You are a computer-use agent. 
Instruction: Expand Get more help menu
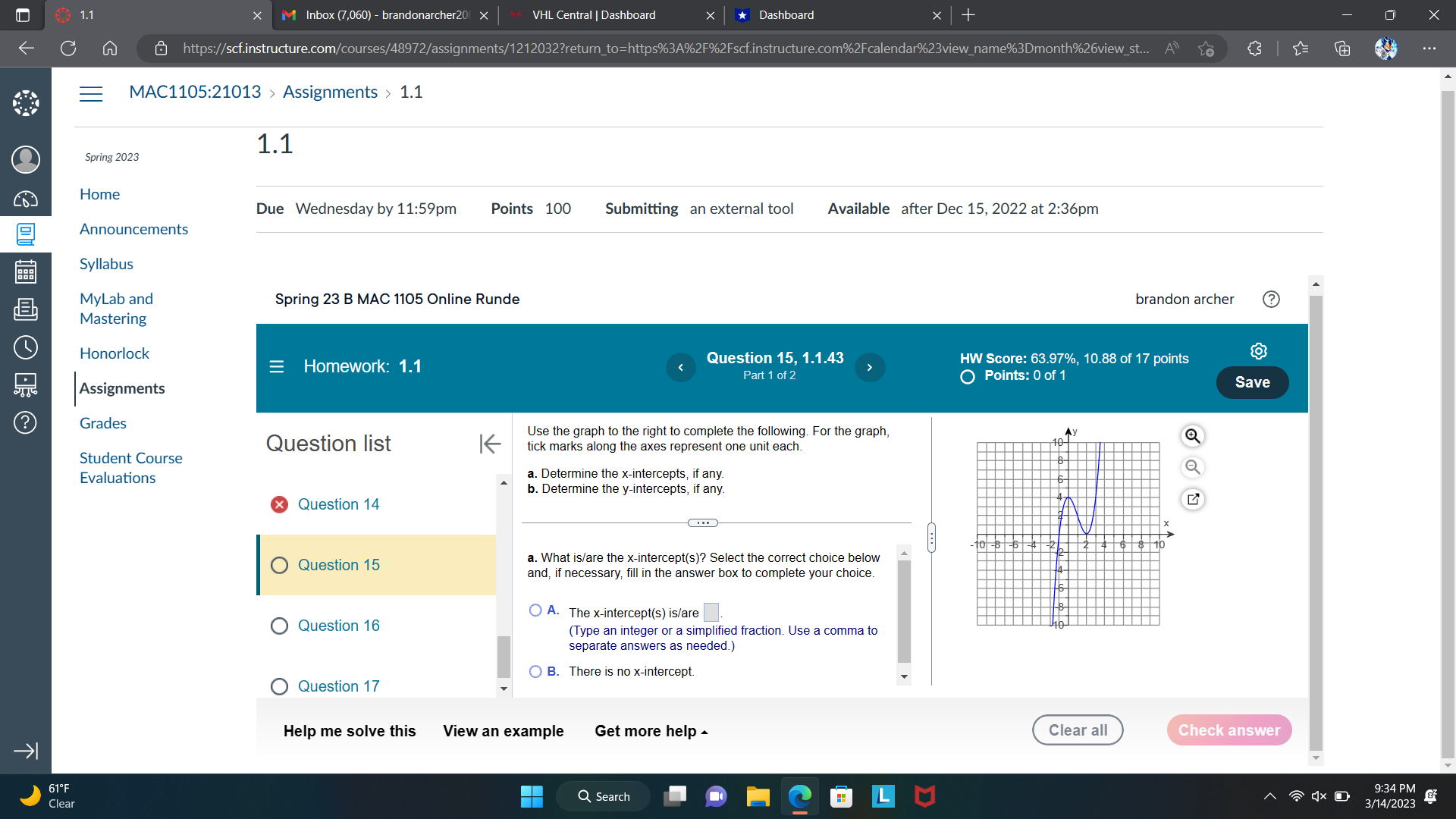click(x=651, y=731)
